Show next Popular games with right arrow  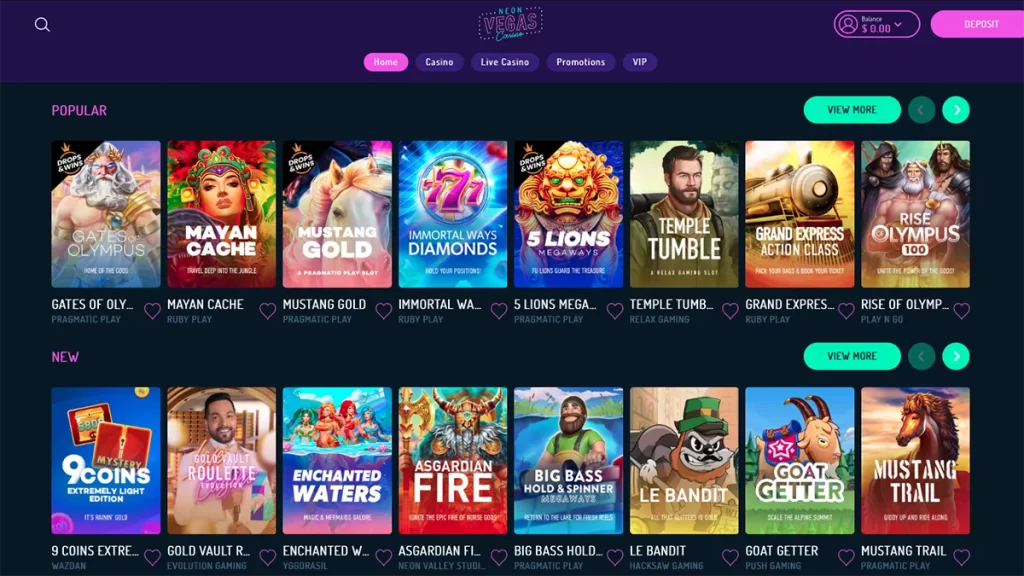(956, 110)
